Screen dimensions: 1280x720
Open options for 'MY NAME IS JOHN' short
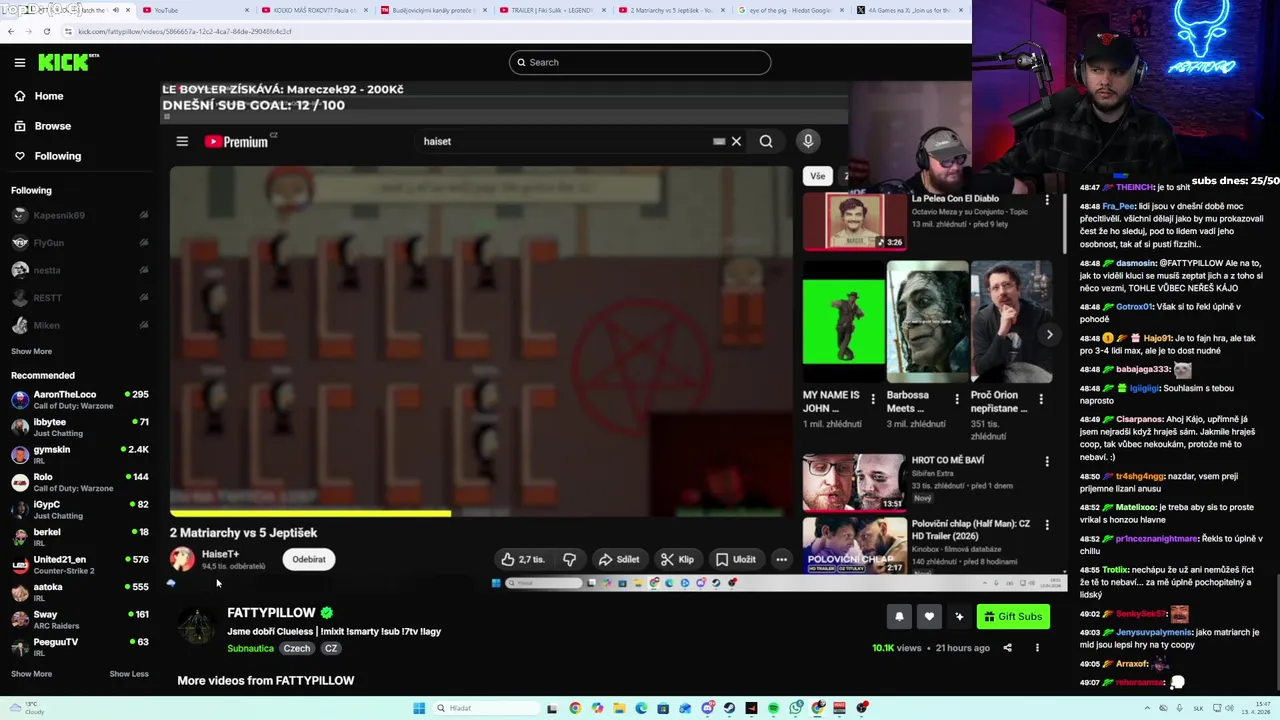pyautogui.click(x=873, y=399)
